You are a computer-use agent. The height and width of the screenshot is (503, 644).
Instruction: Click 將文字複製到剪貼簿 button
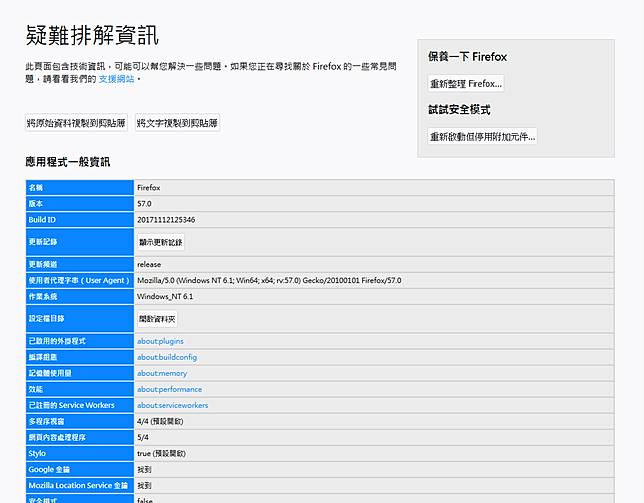click(x=177, y=123)
